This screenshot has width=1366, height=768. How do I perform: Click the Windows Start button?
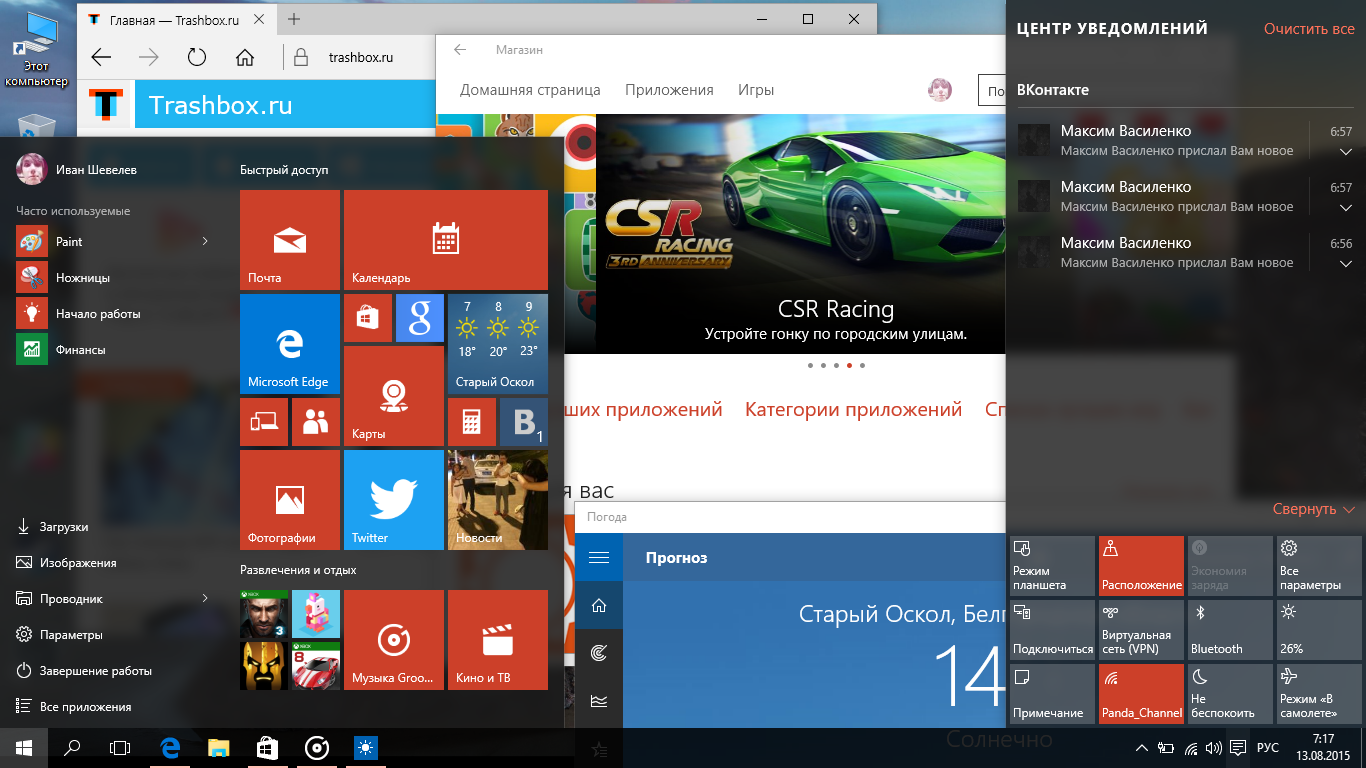pyautogui.click(x=24, y=747)
